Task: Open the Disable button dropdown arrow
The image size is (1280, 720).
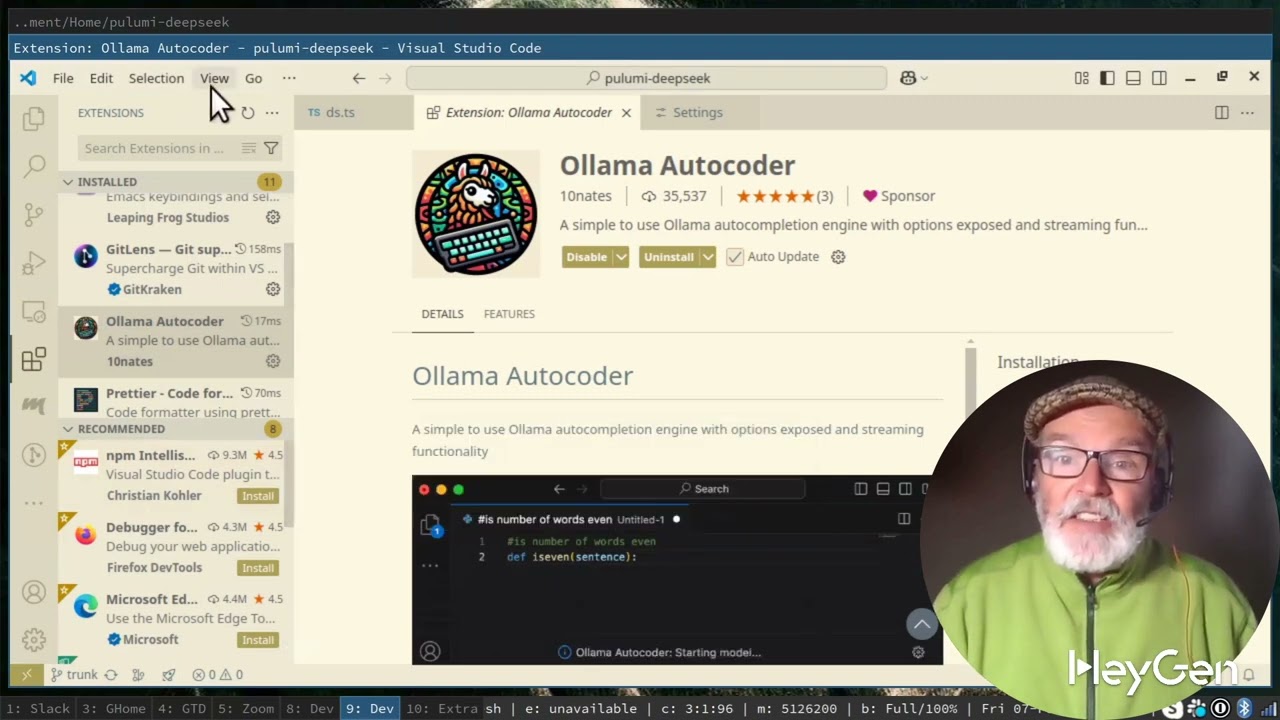Action: coord(621,257)
